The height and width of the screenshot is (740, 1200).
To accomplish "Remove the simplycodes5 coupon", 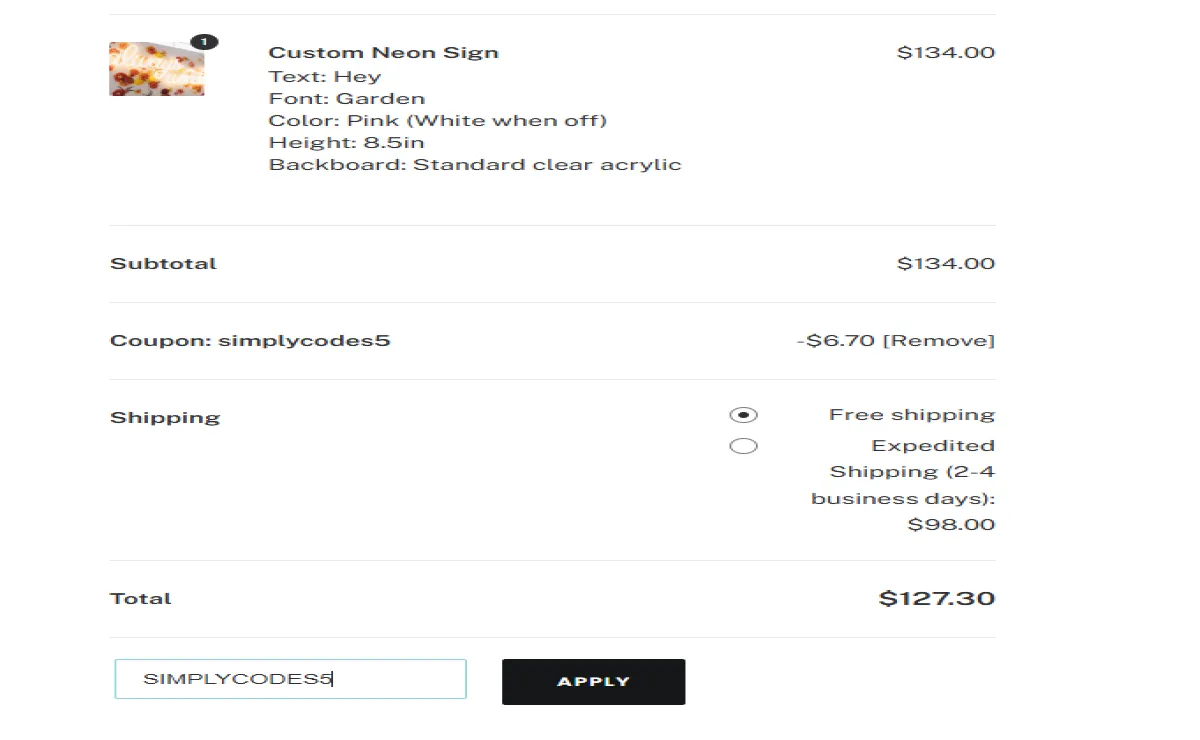I will pos(943,340).
